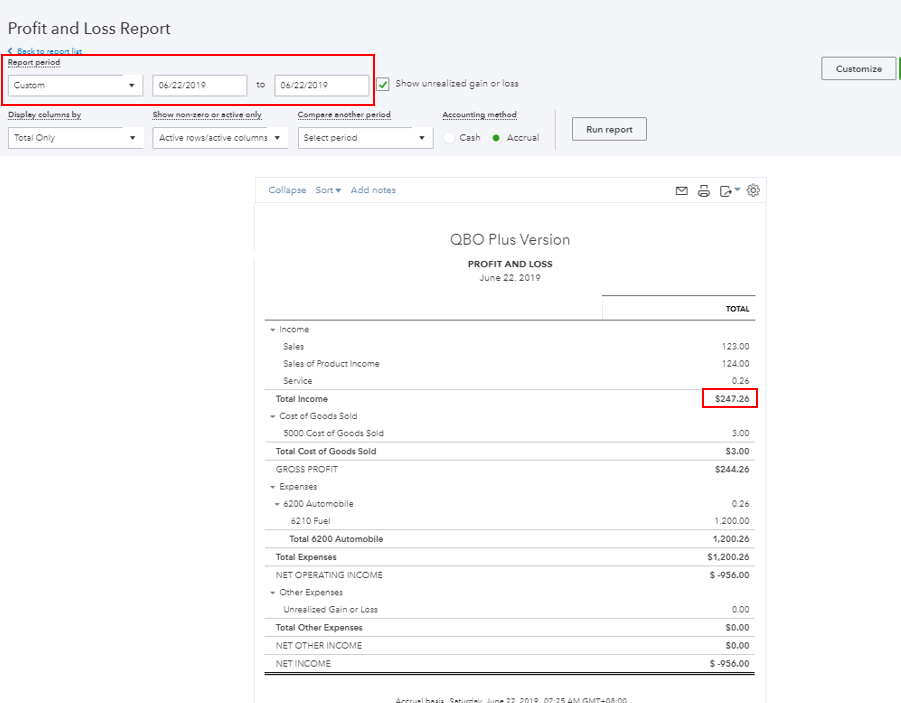
Task: Click the QBO Plus Version report title
Action: [x=510, y=240]
